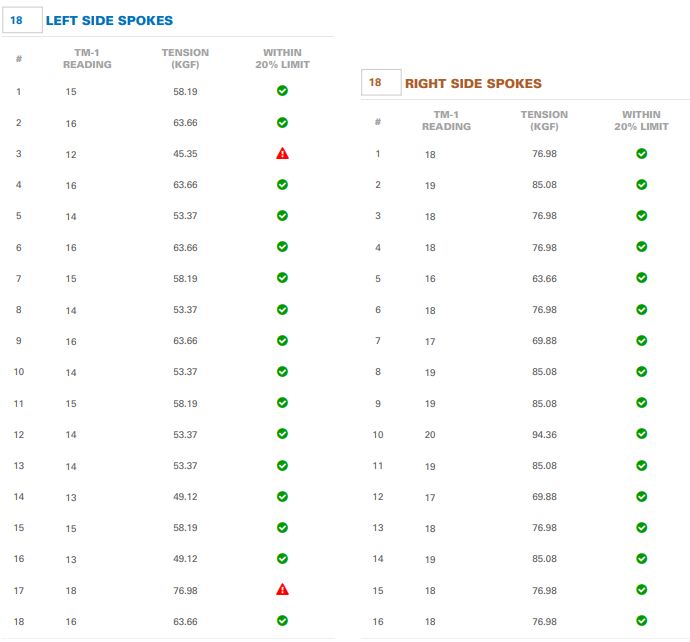Click the right side spoke count field

381,83
